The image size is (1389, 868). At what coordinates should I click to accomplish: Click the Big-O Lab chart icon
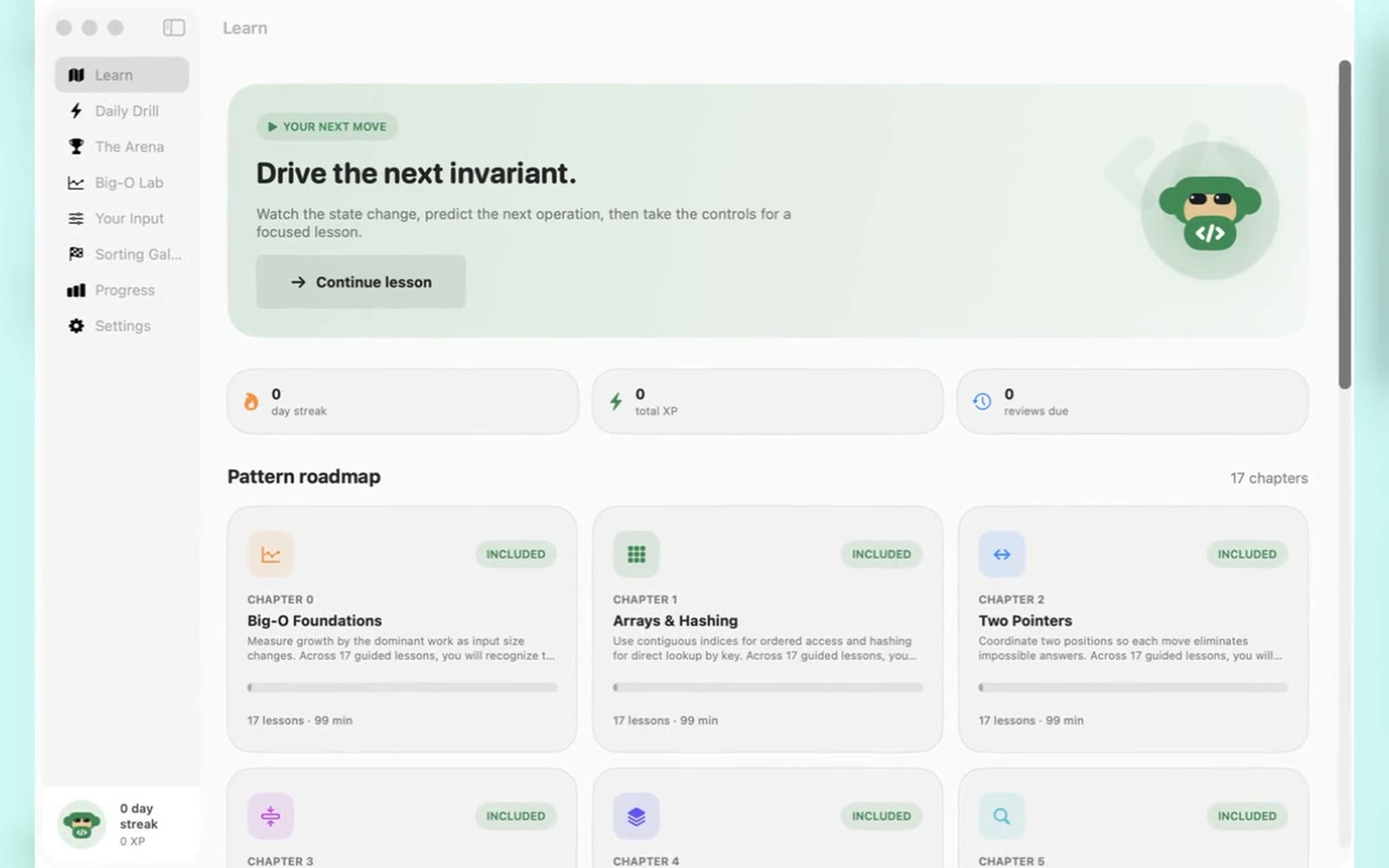pyautogui.click(x=76, y=182)
